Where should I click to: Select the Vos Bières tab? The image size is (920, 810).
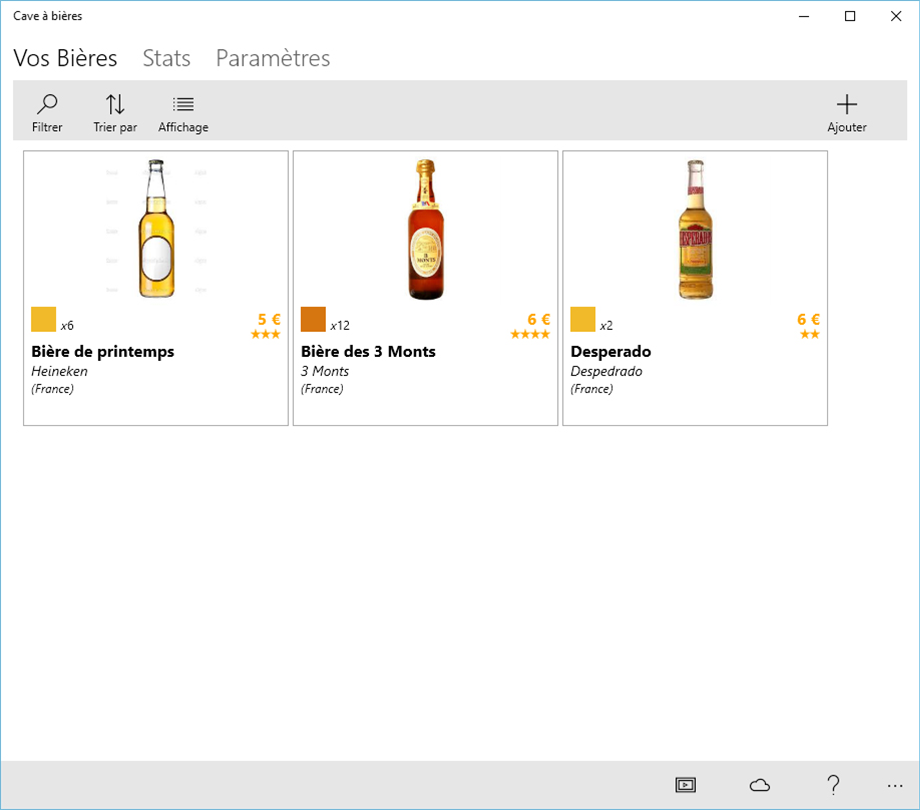[65, 58]
